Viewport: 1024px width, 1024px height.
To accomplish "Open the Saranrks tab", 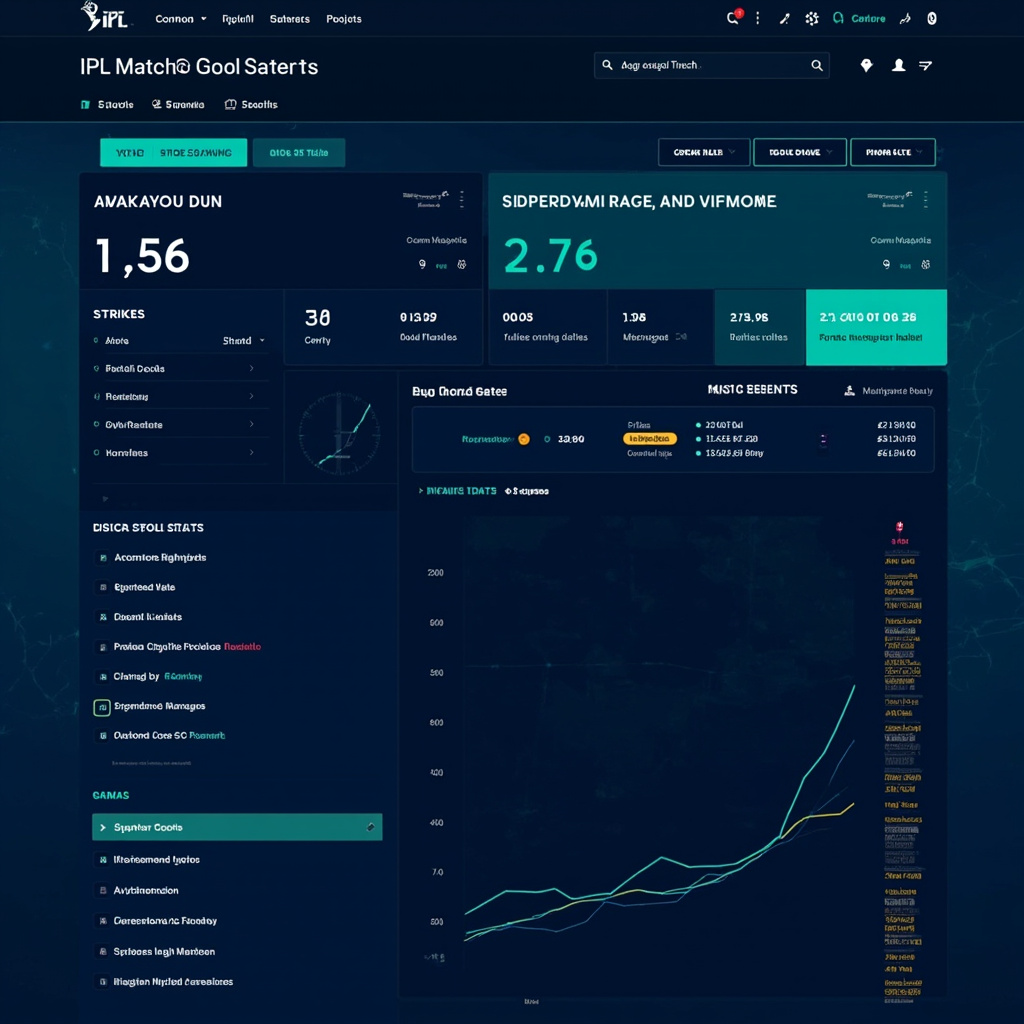I will tap(178, 104).
